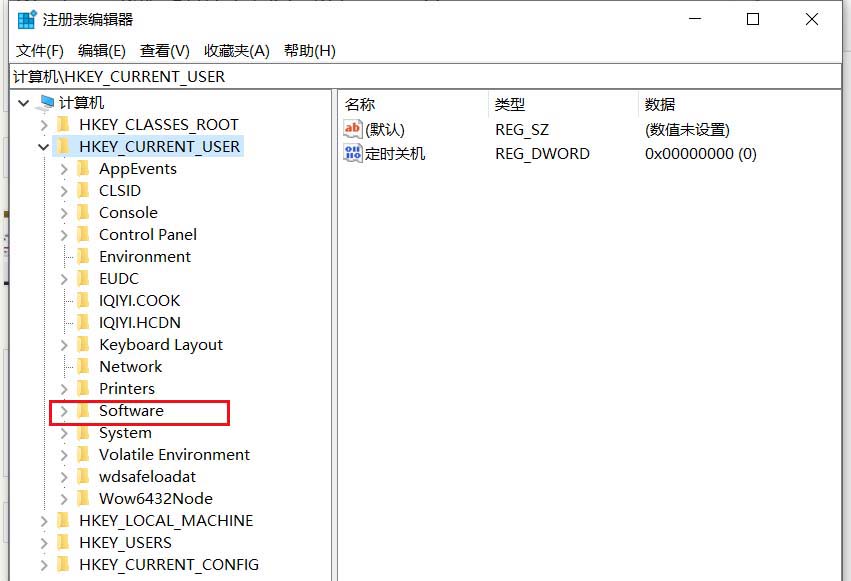The height and width of the screenshot is (581, 851).
Task: Click the 名称 column header
Action: tap(360, 104)
